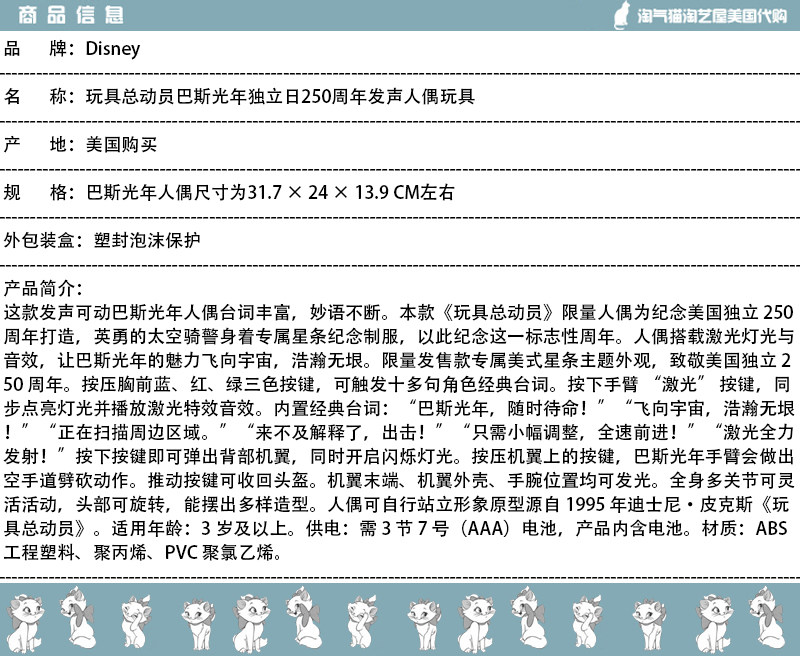The image size is (800, 657).
Task: Click the 商品信息 header title
Action: click(71, 15)
